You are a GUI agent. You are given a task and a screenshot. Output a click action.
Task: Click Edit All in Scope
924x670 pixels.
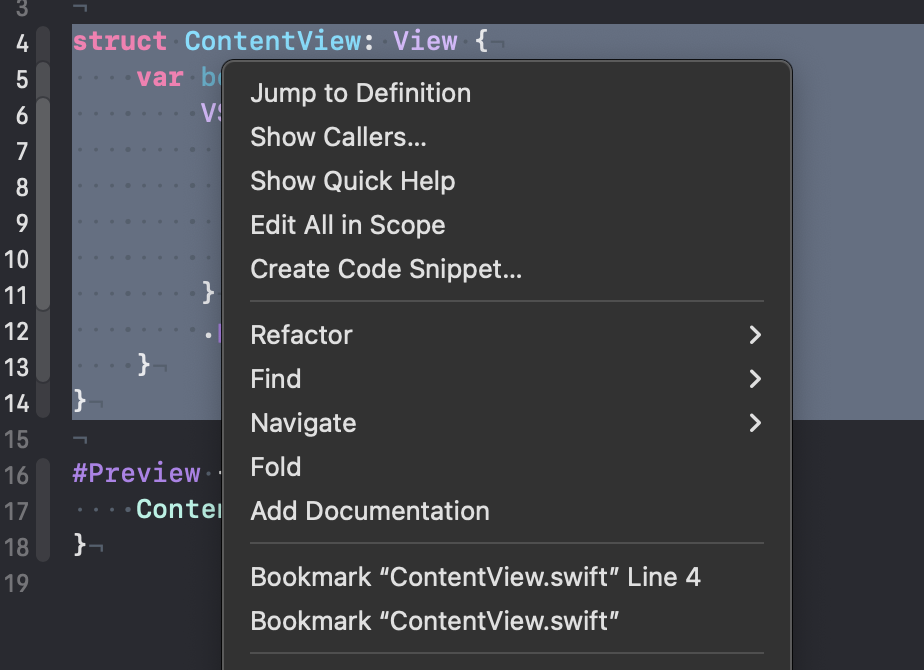[x=347, y=225]
